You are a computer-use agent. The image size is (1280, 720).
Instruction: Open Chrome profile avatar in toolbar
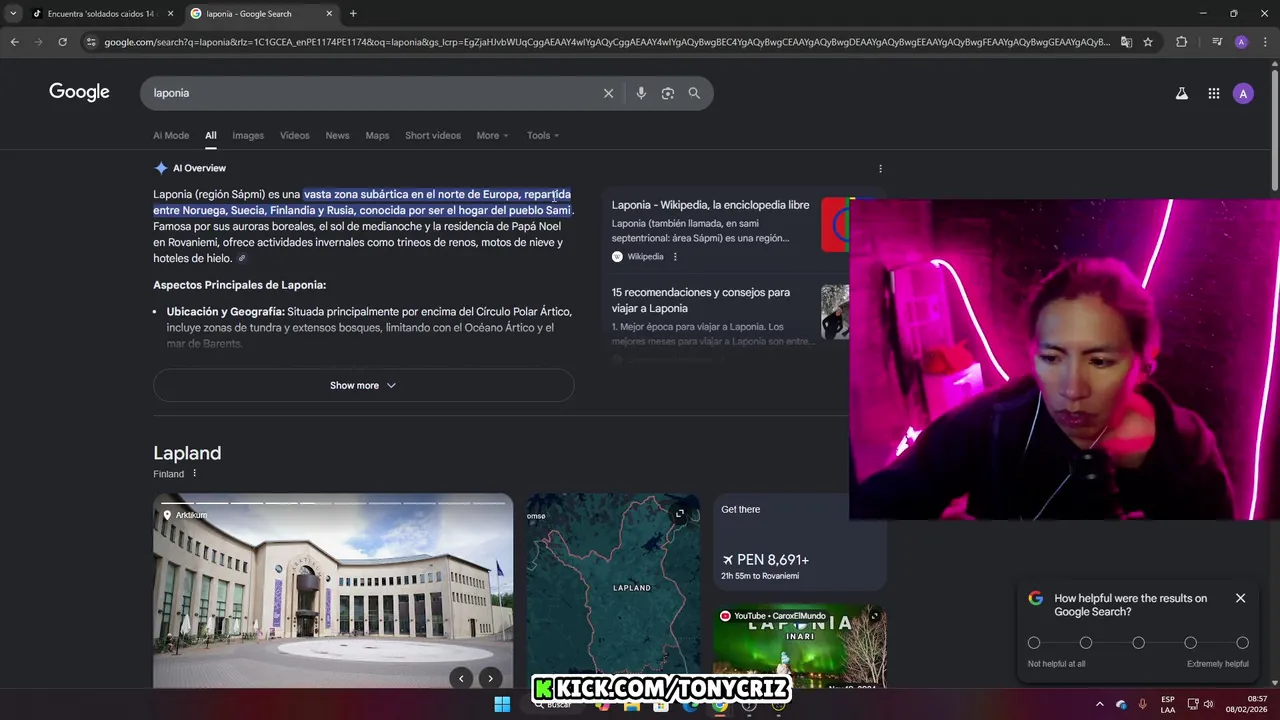1241,42
